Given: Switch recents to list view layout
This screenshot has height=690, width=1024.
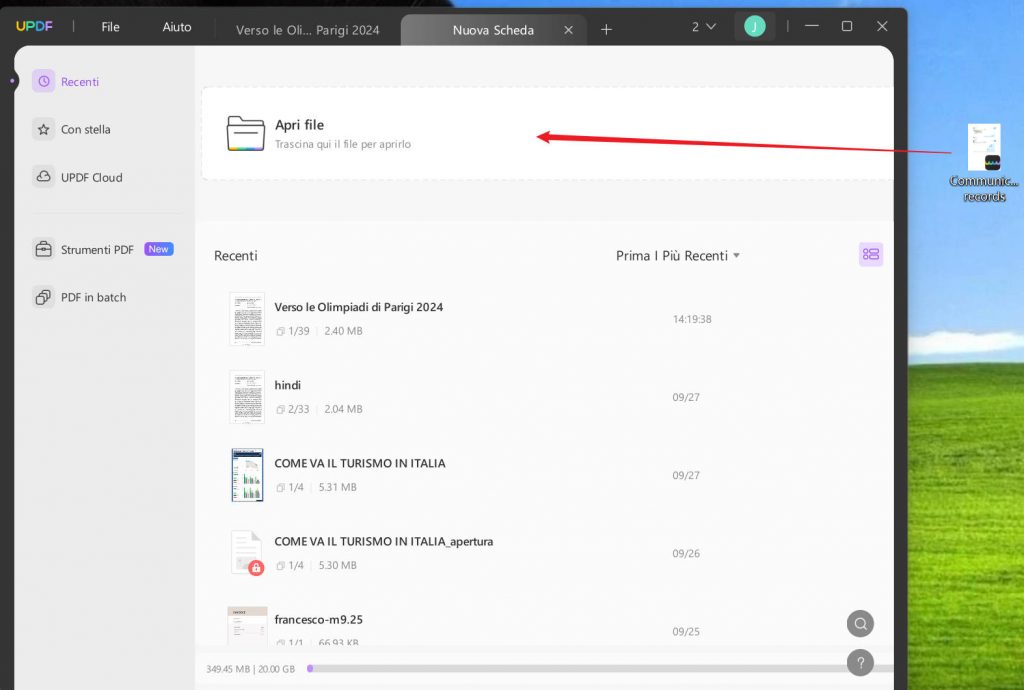Looking at the screenshot, I should coord(870,254).
